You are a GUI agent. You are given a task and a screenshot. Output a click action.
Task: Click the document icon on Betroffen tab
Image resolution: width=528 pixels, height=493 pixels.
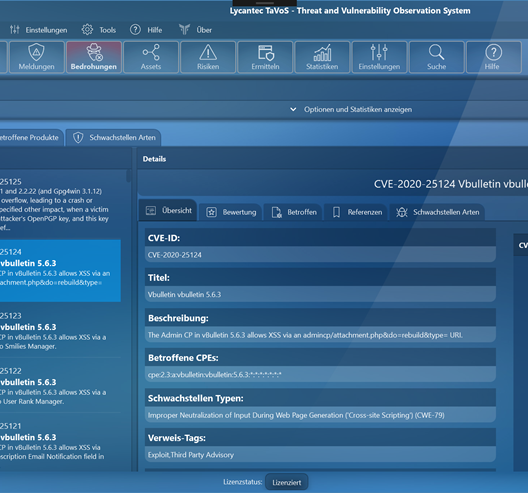click(276, 212)
